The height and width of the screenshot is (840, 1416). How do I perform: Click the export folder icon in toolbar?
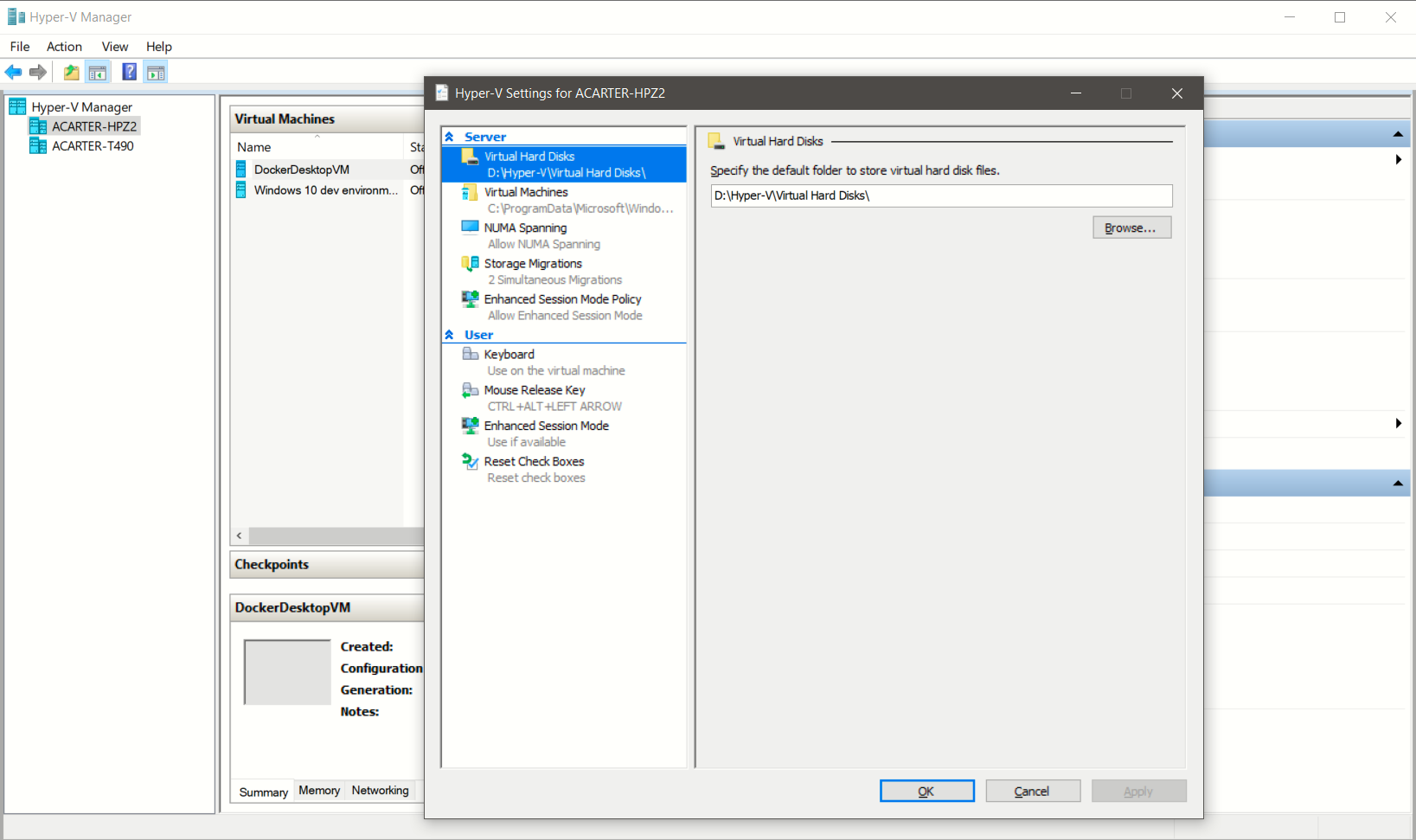[x=71, y=72]
